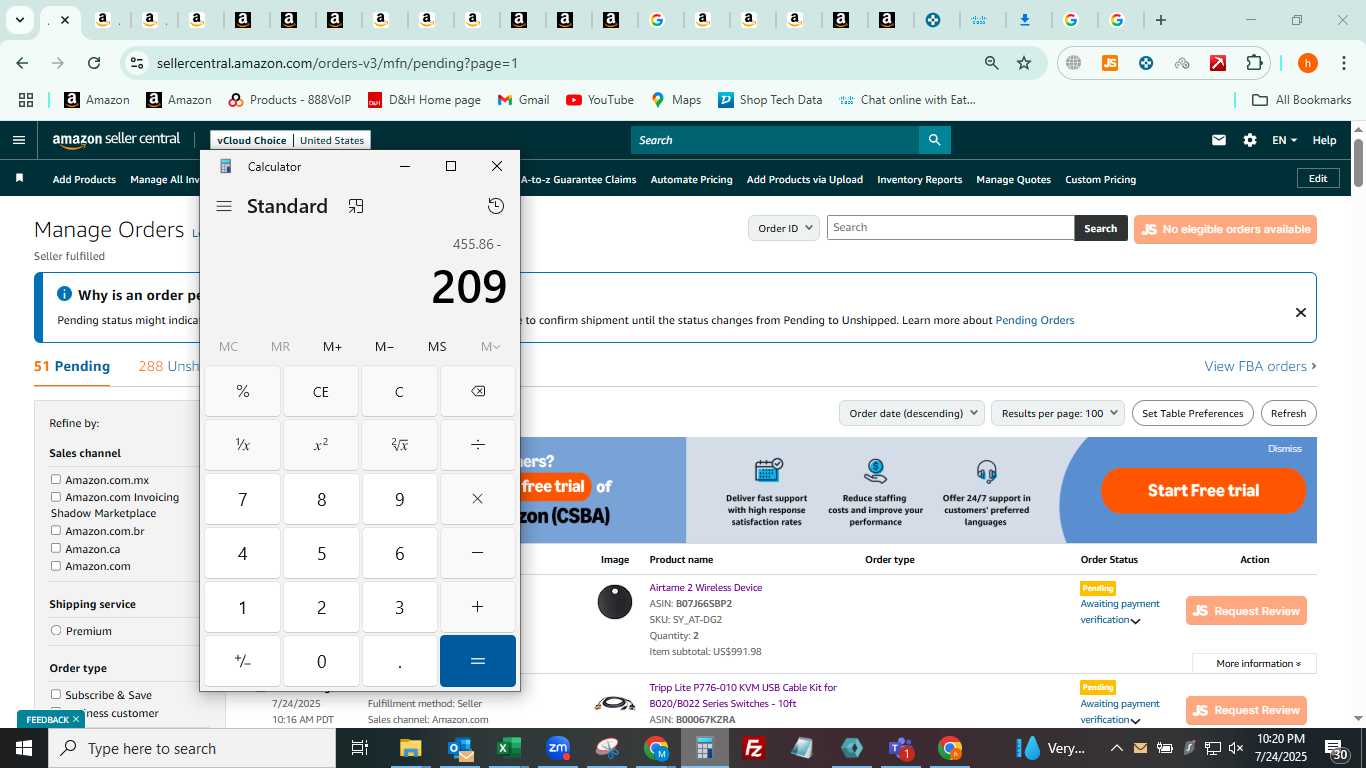The image size is (1366, 768).
Task: Open Chrome extensions puzzle icon
Action: pos(1254,63)
